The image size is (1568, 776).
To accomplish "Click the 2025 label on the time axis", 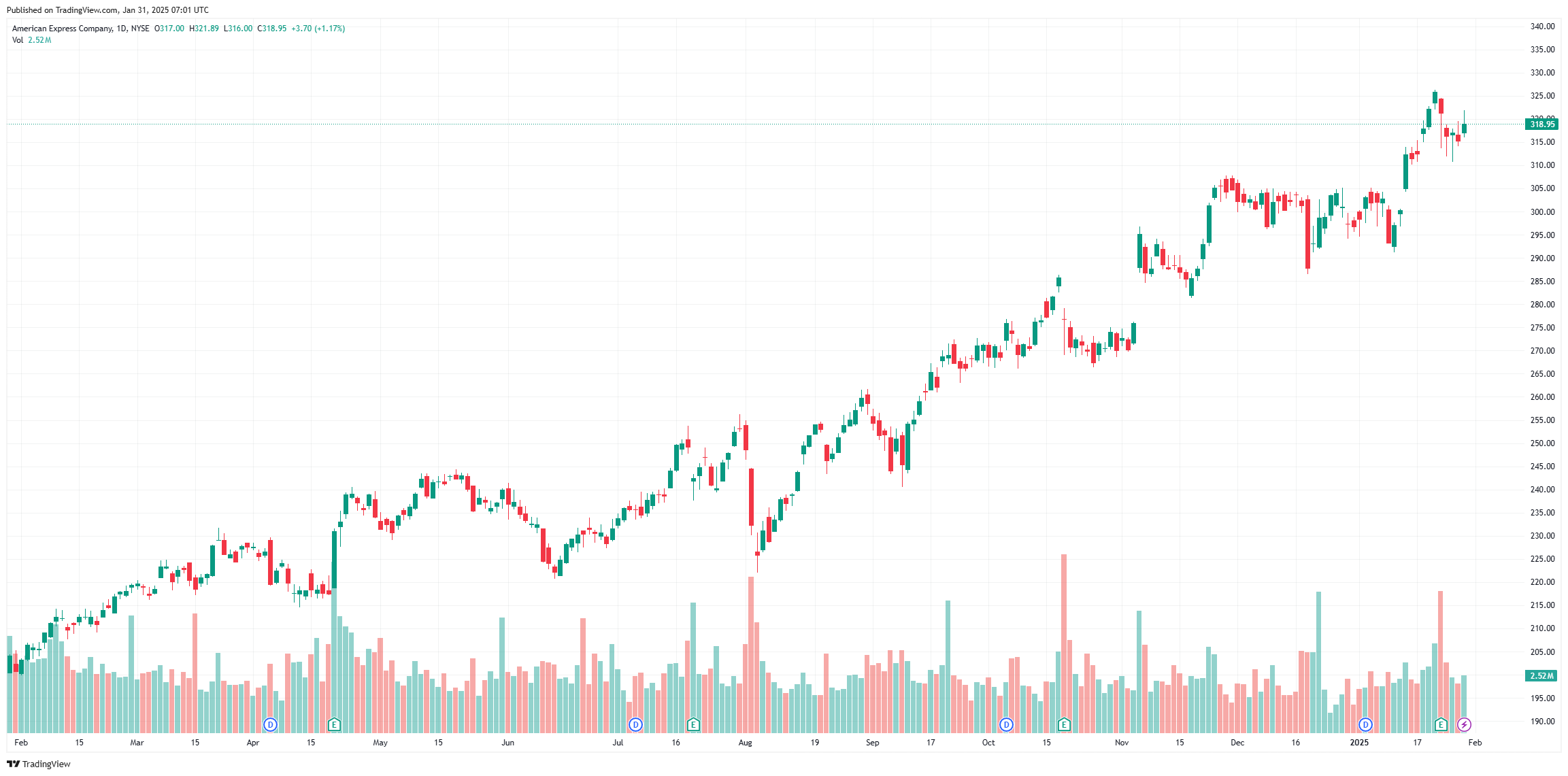I will [1359, 743].
